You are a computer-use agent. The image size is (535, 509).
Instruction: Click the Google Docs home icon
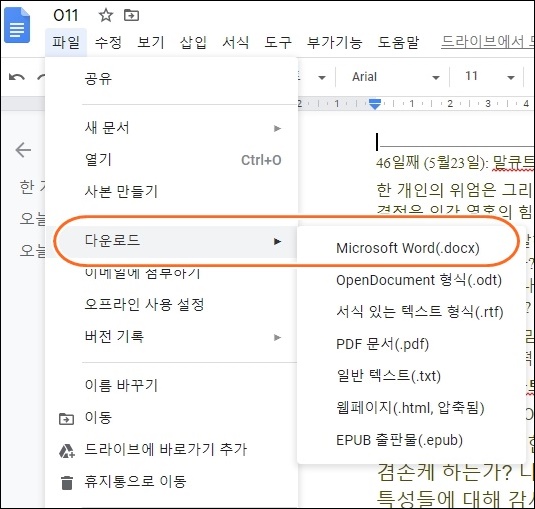click(x=17, y=26)
